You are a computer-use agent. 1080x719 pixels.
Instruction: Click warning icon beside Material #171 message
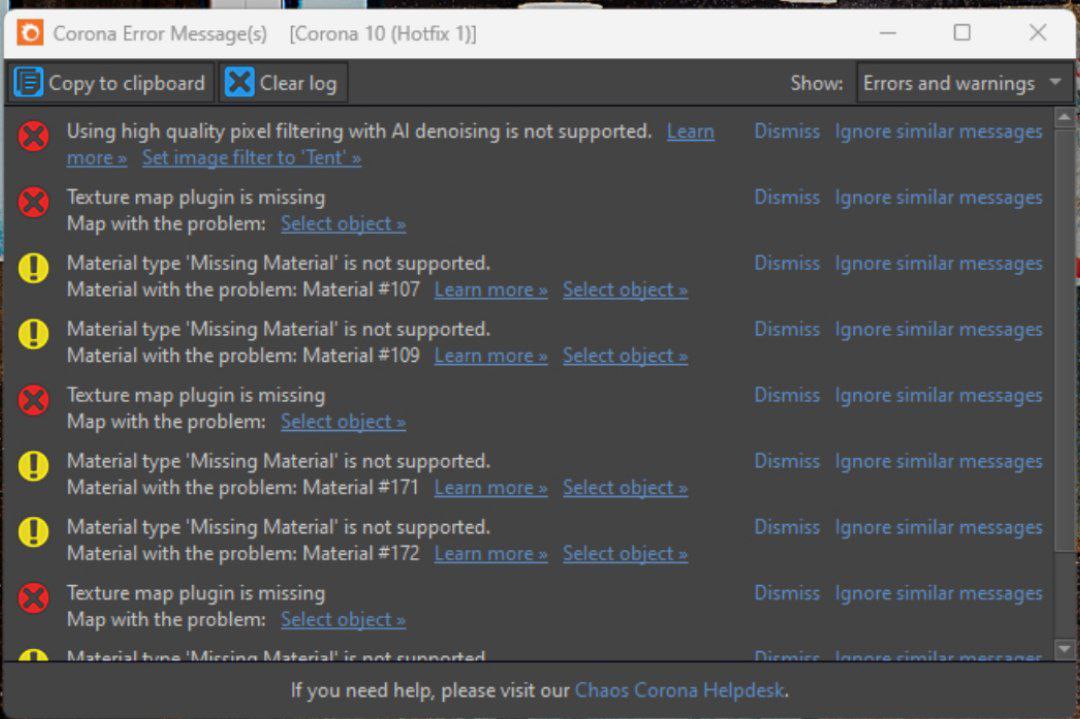pos(33,466)
